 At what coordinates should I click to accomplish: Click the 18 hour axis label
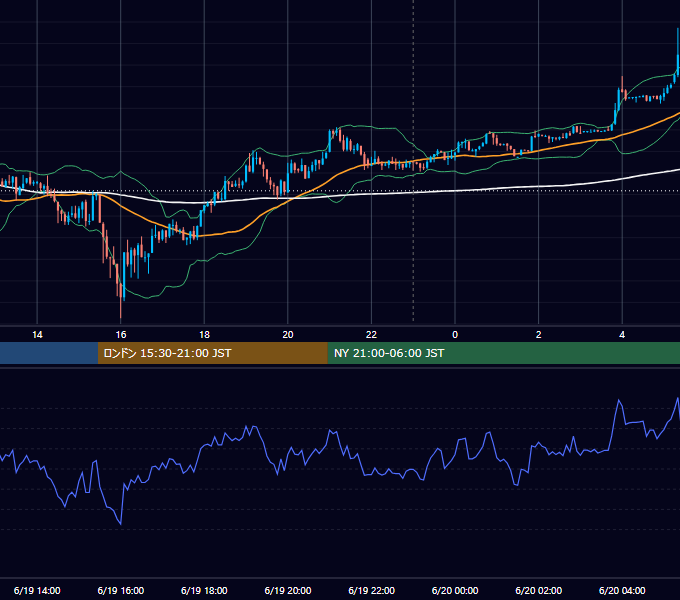pyautogui.click(x=204, y=335)
